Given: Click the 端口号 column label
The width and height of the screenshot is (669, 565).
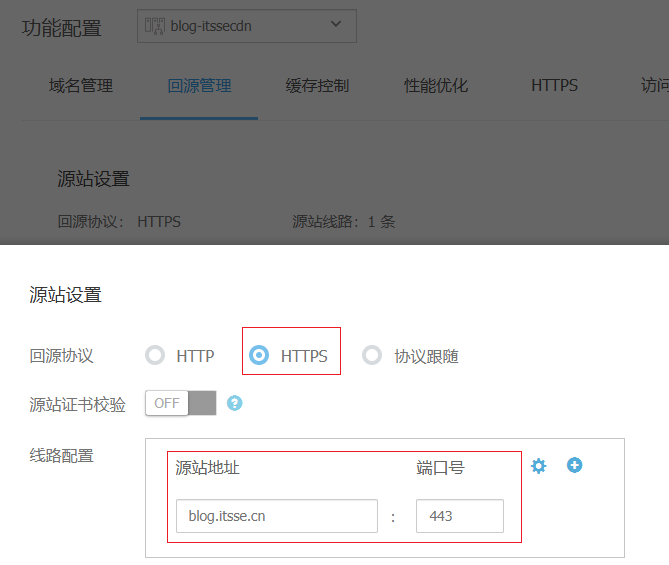Looking at the screenshot, I should [440, 468].
